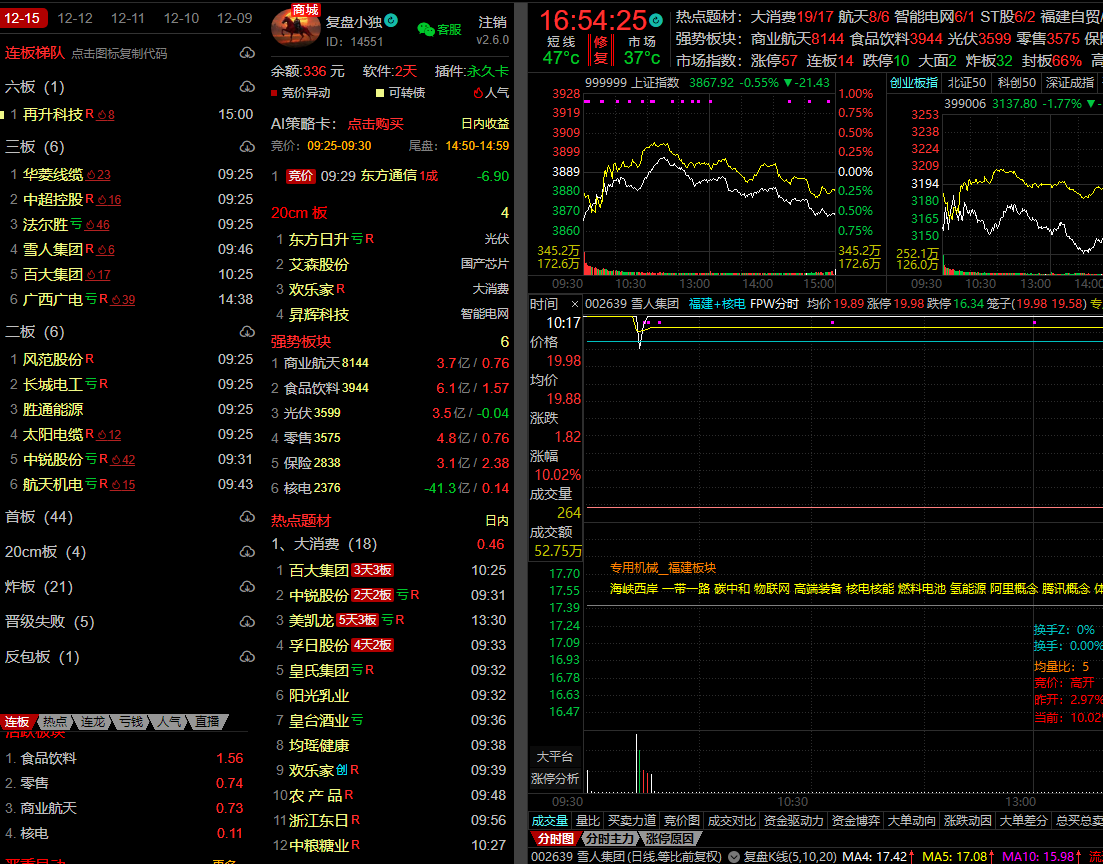Click the refresh icon next to the clock

click(x=655, y=20)
